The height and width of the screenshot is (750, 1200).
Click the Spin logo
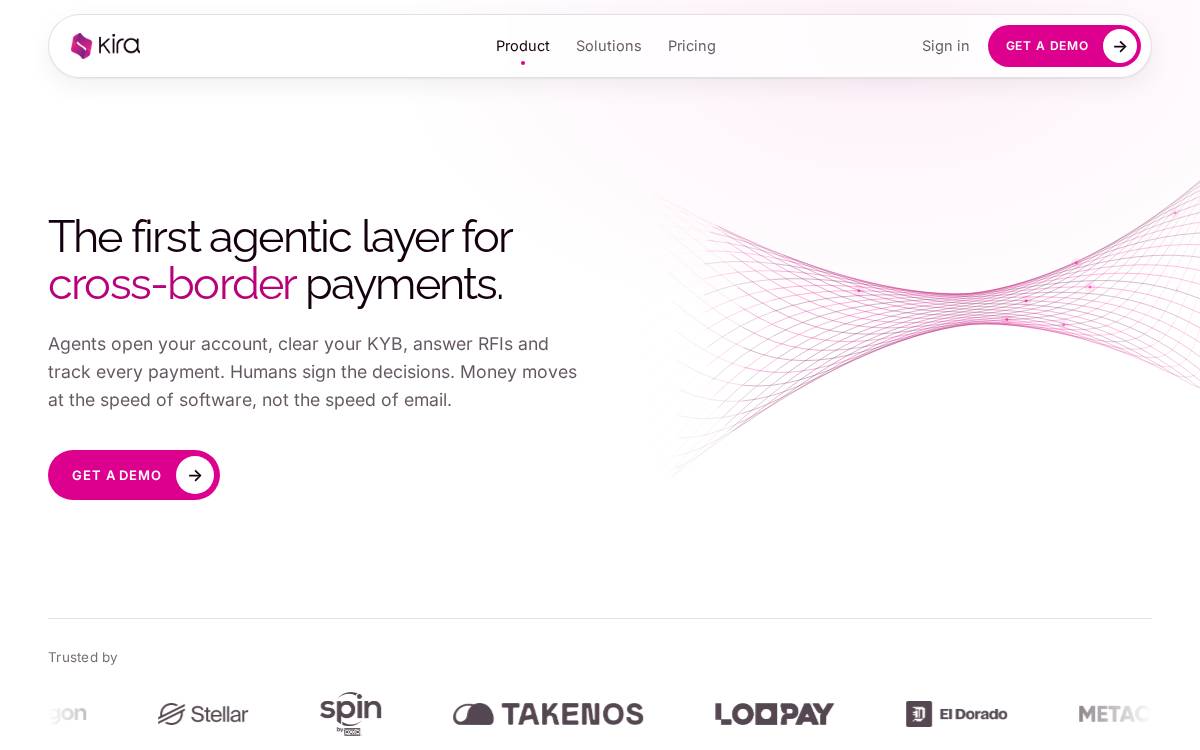tap(351, 713)
